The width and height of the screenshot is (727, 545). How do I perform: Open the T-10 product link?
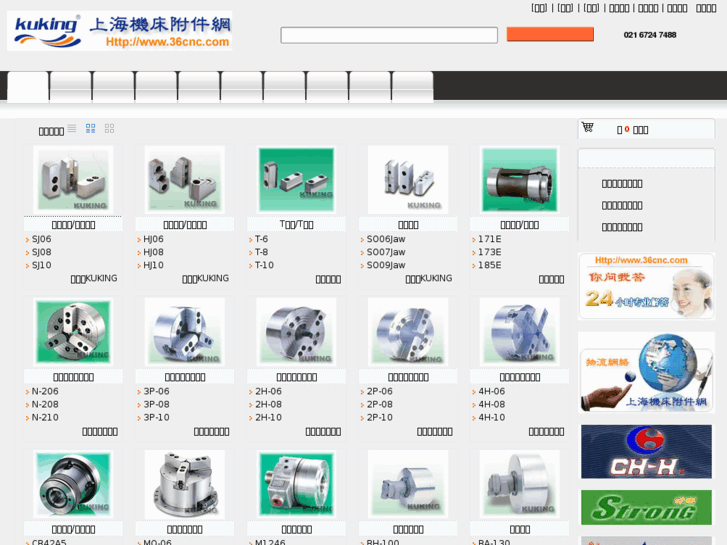pos(264,265)
